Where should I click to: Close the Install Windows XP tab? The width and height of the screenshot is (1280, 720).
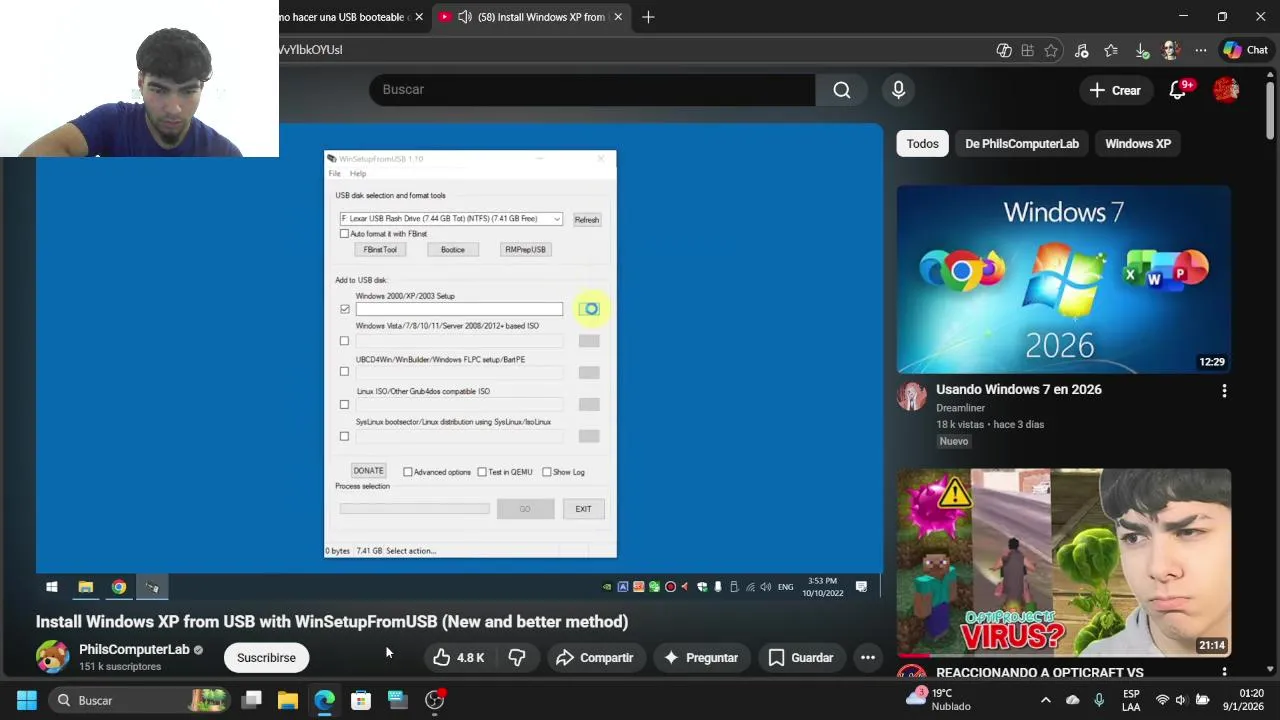[618, 17]
